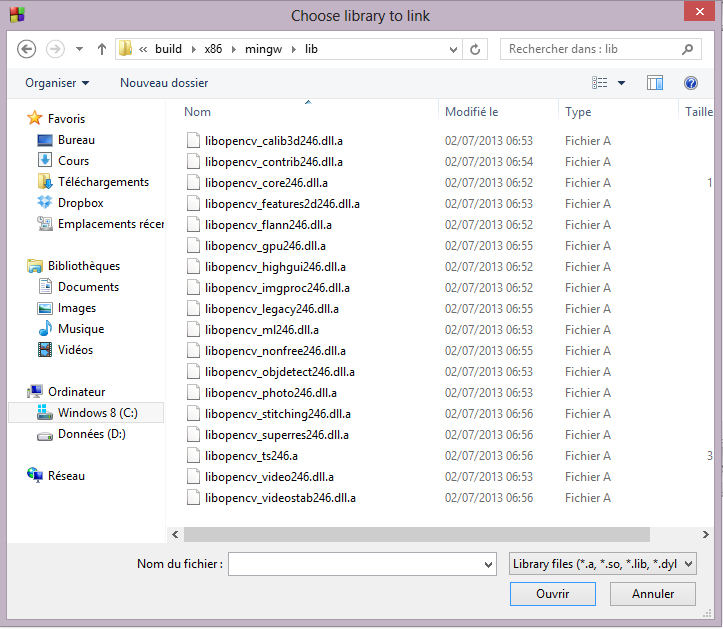This screenshot has width=723, height=629.
Task: Open help with the question mark icon
Action: point(690,83)
